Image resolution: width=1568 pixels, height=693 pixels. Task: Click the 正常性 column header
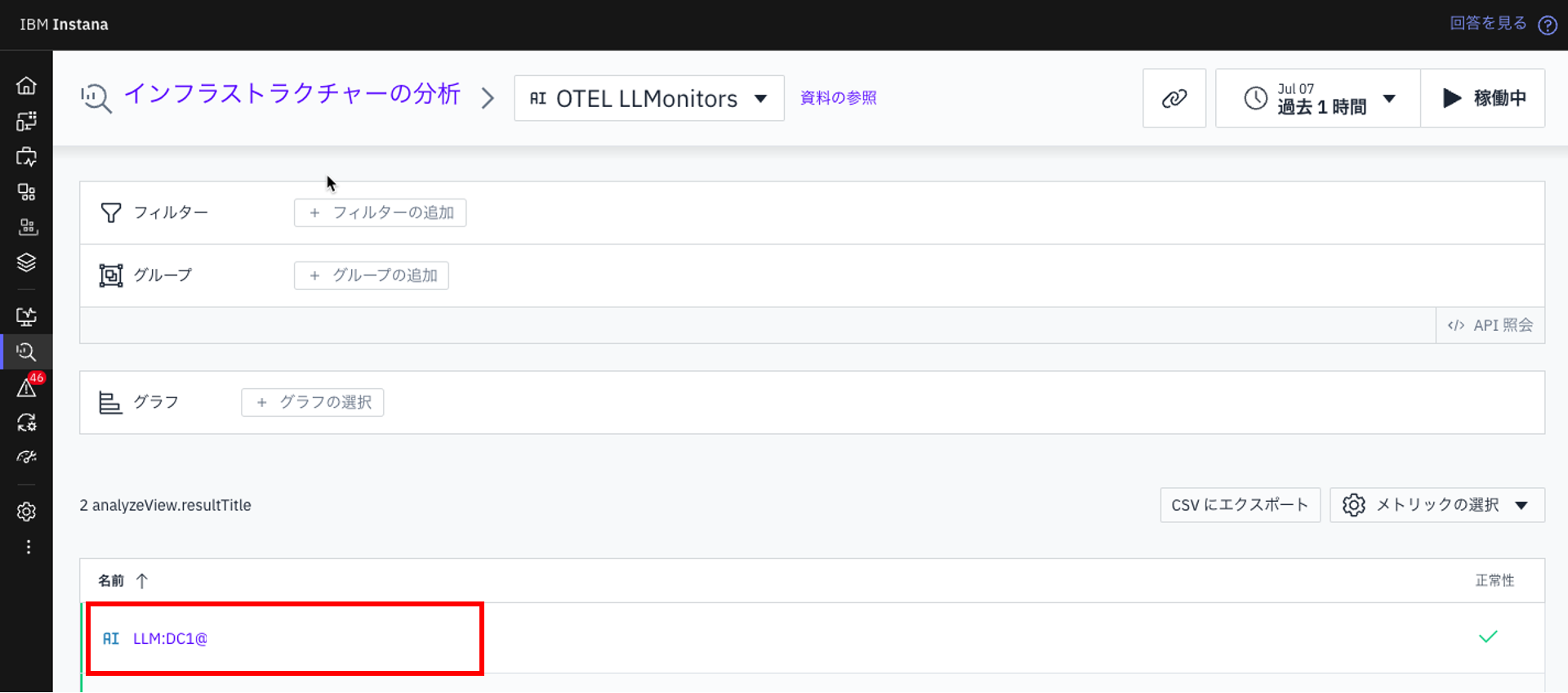coord(1494,581)
